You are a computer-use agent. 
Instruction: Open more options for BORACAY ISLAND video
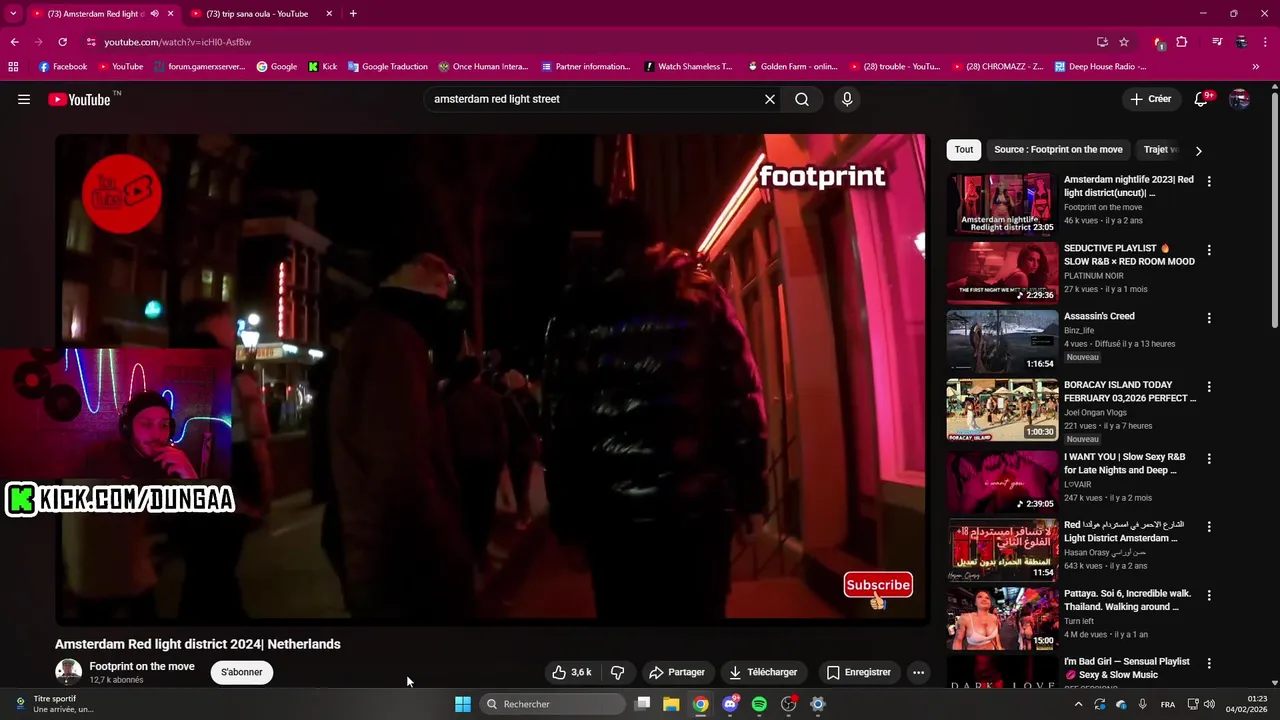click(1209, 386)
